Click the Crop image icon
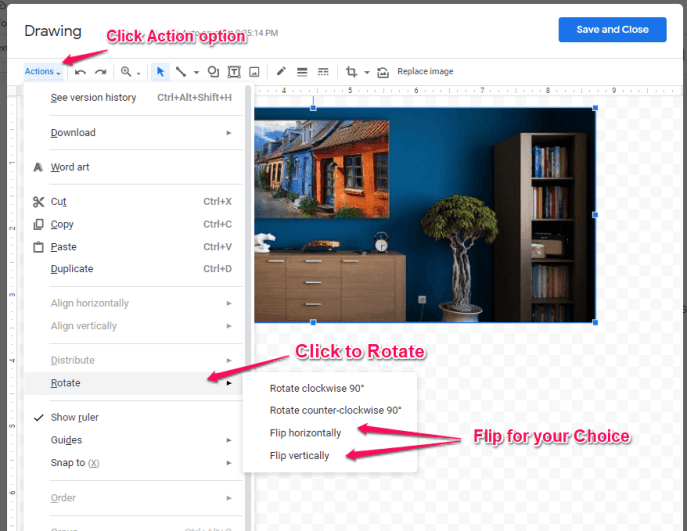 [x=351, y=71]
